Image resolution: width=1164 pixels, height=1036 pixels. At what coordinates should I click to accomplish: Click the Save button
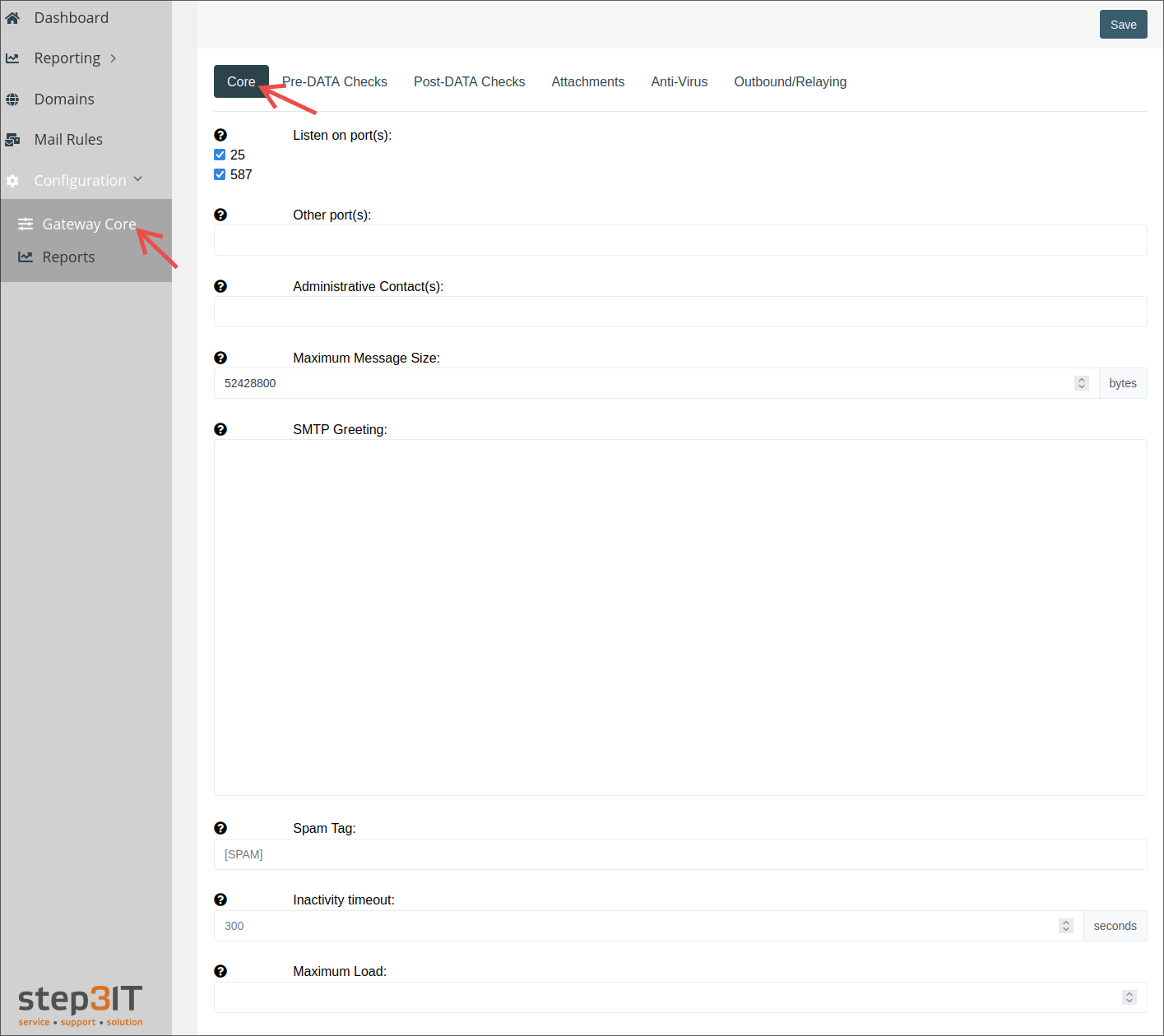[1123, 24]
